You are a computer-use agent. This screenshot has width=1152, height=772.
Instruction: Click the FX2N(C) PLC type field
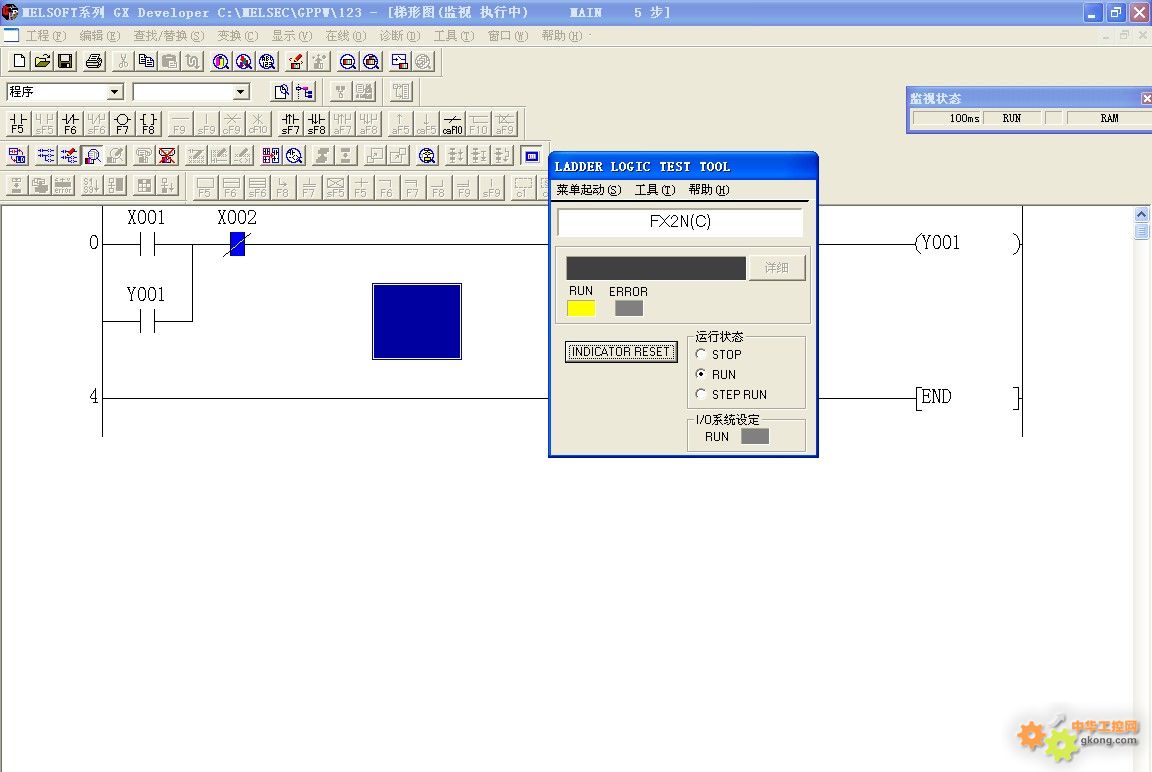pyautogui.click(x=680, y=222)
